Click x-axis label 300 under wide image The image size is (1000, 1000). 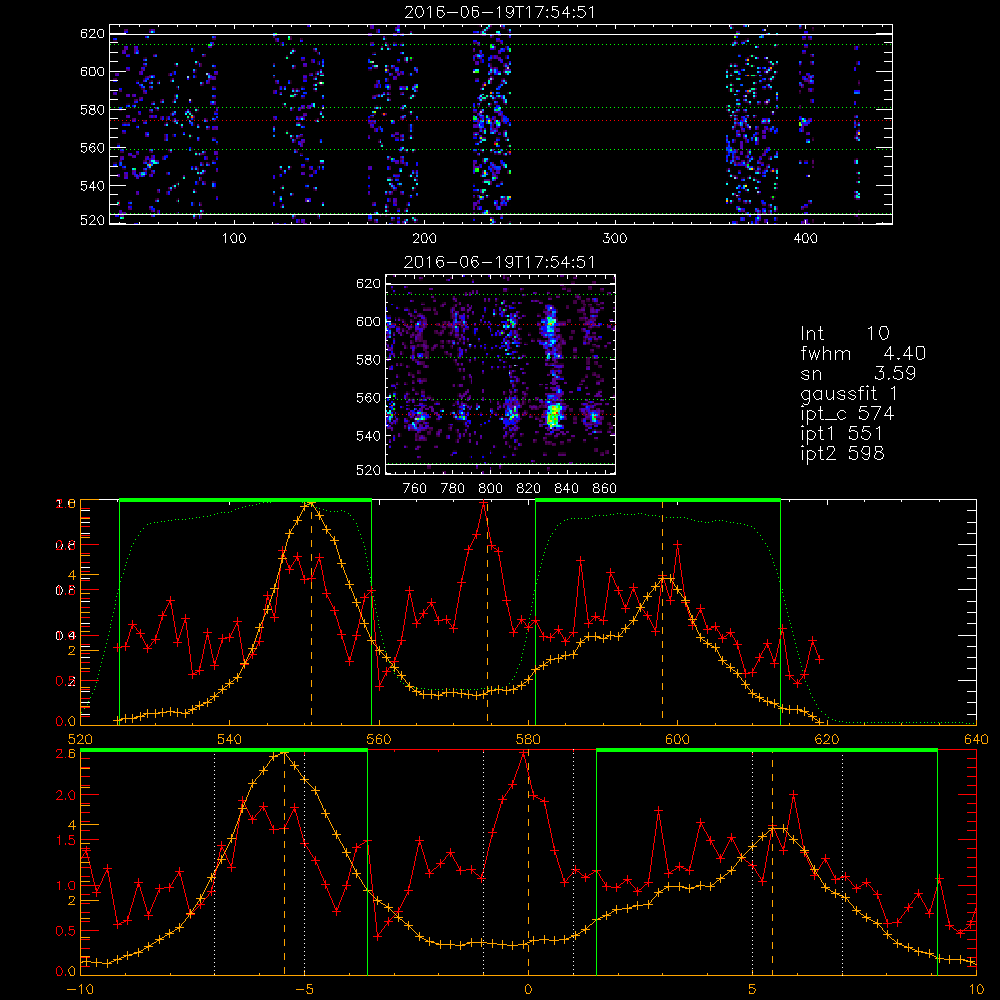615,239
